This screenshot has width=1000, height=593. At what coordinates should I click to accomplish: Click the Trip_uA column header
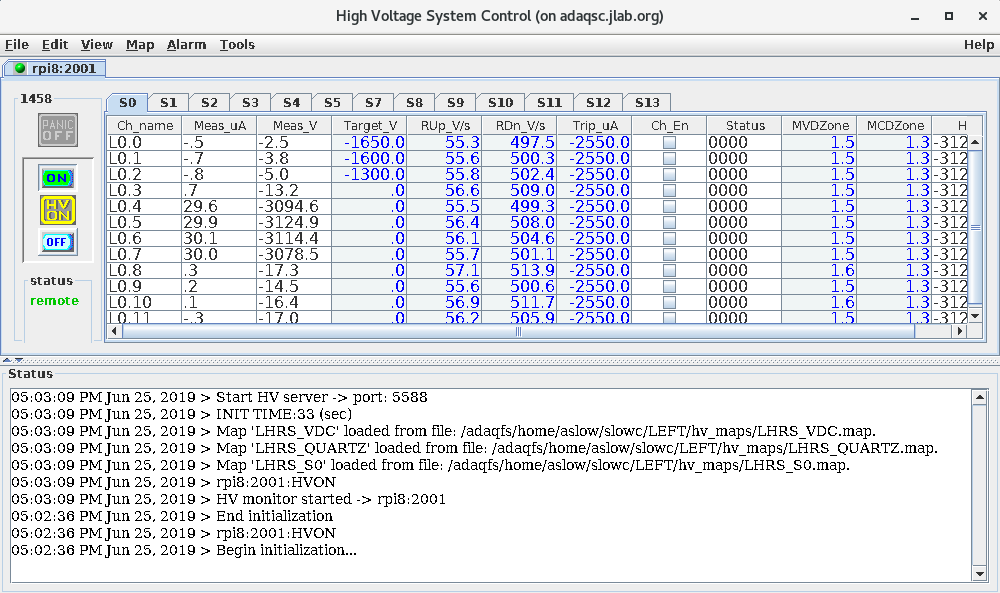pos(595,126)
